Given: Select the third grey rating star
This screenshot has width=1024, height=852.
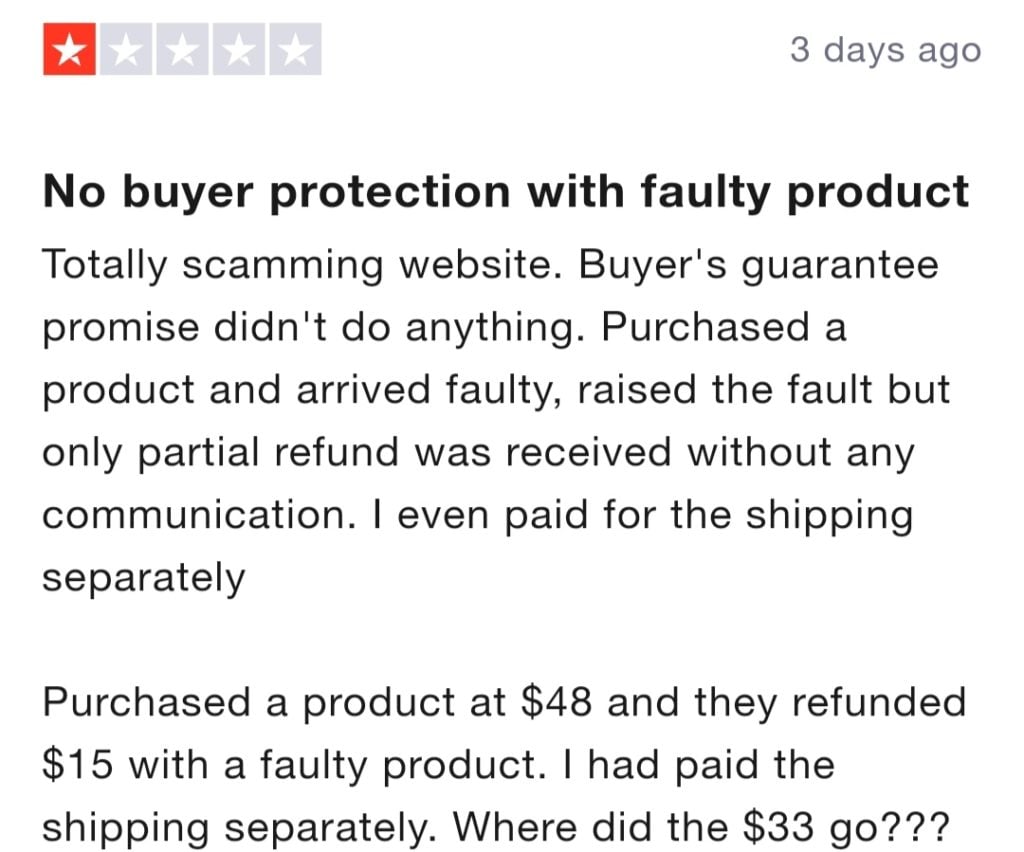Looking at the screenshot, I should click(182, 49).
